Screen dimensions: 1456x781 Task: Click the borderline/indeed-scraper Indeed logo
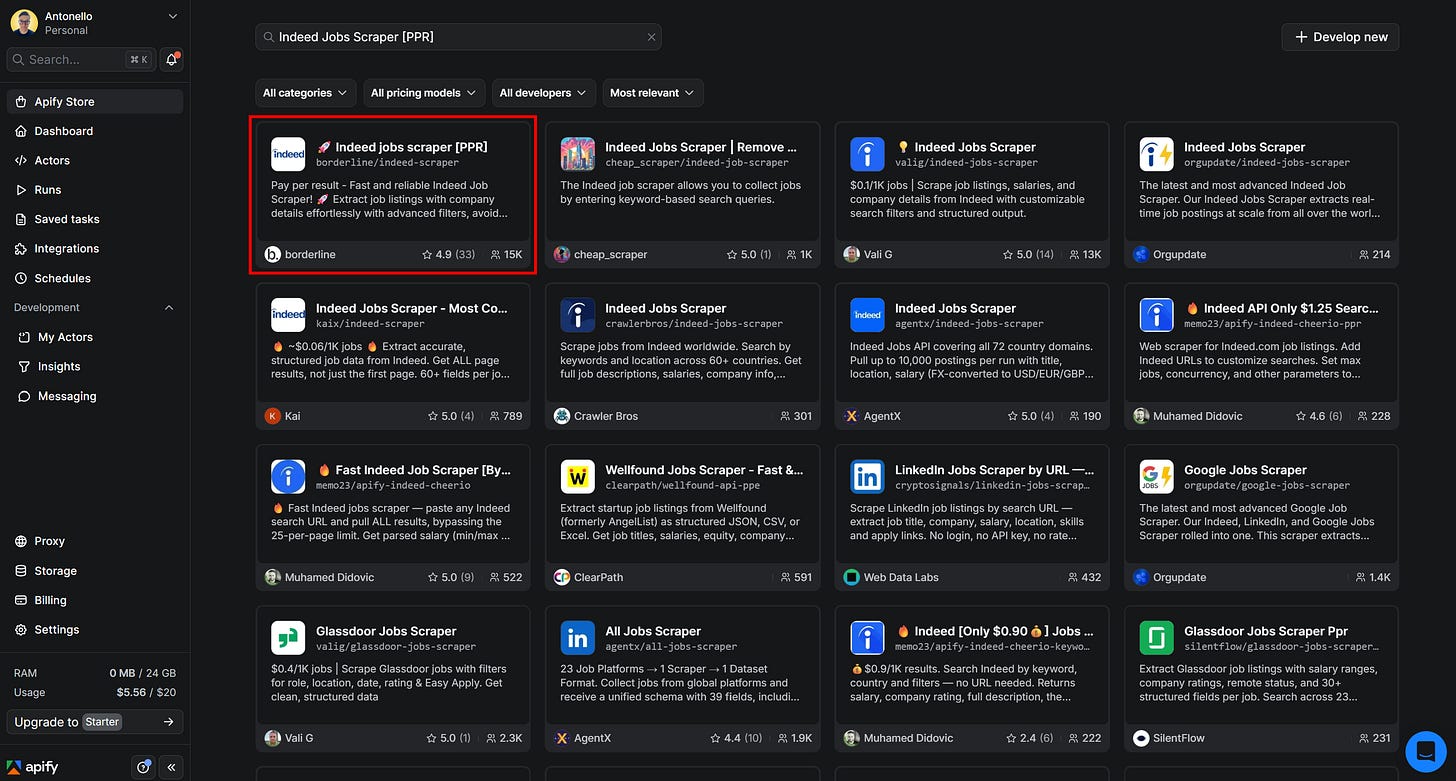click(x=288, y=154)
